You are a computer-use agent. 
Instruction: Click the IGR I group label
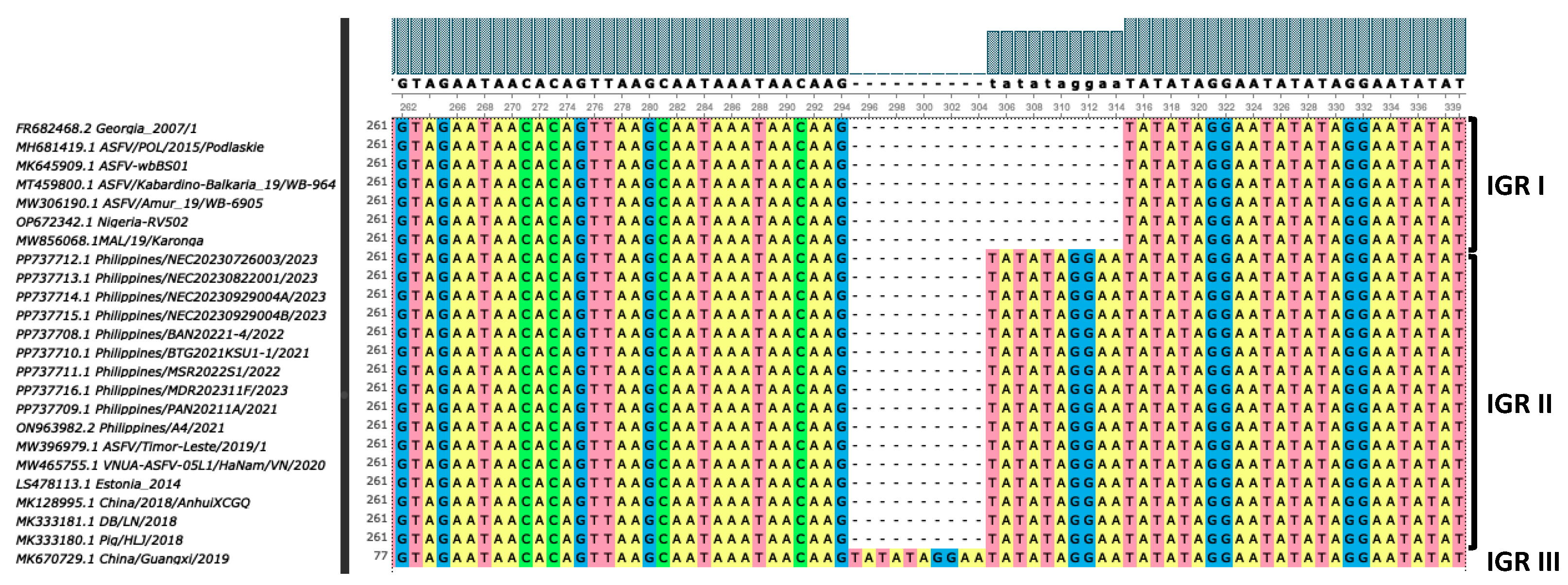(x=1515, y=186)
